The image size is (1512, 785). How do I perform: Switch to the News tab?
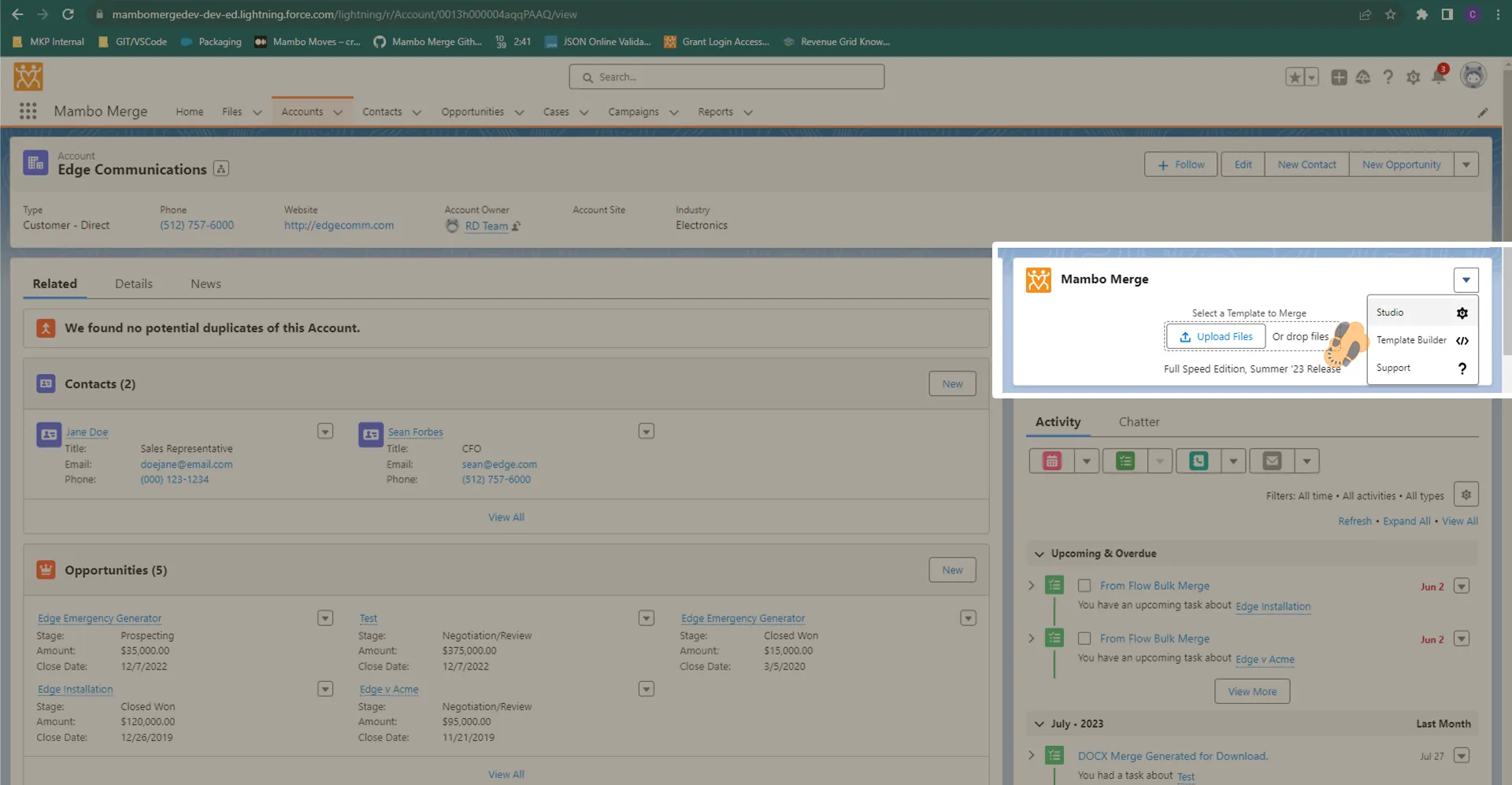point(206,283)
